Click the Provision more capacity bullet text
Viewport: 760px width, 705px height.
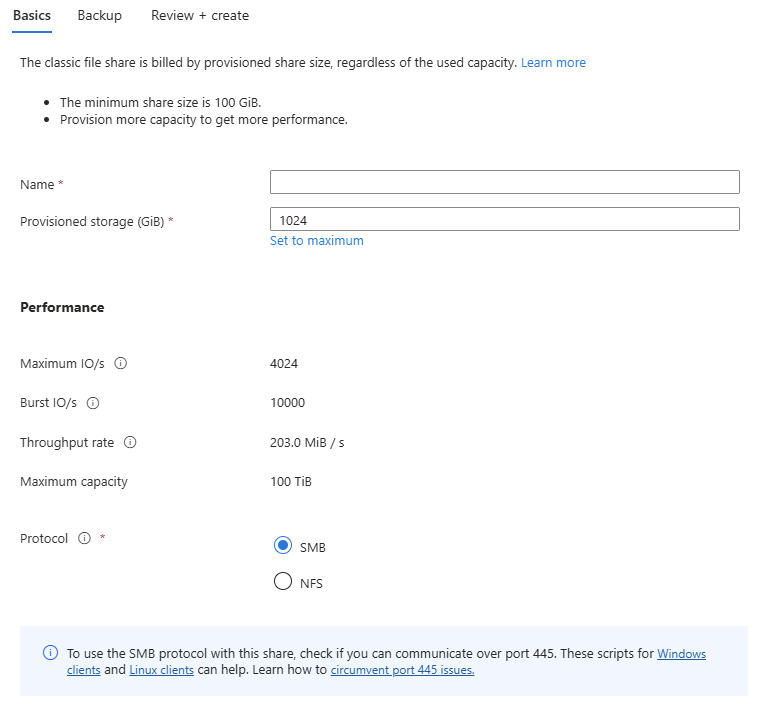204,120
